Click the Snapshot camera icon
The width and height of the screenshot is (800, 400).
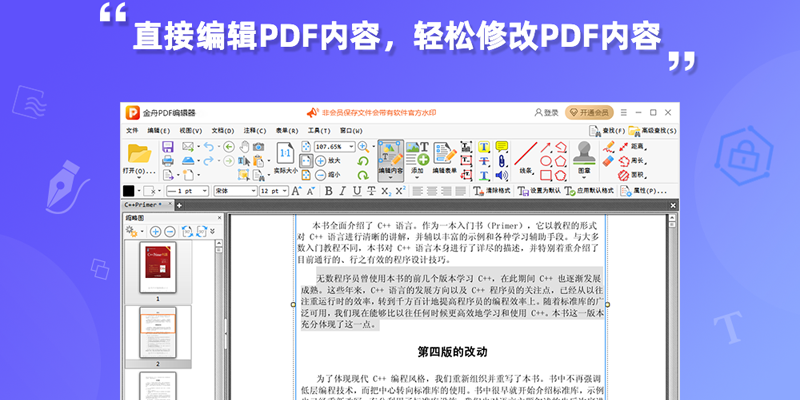pos(259,147)
